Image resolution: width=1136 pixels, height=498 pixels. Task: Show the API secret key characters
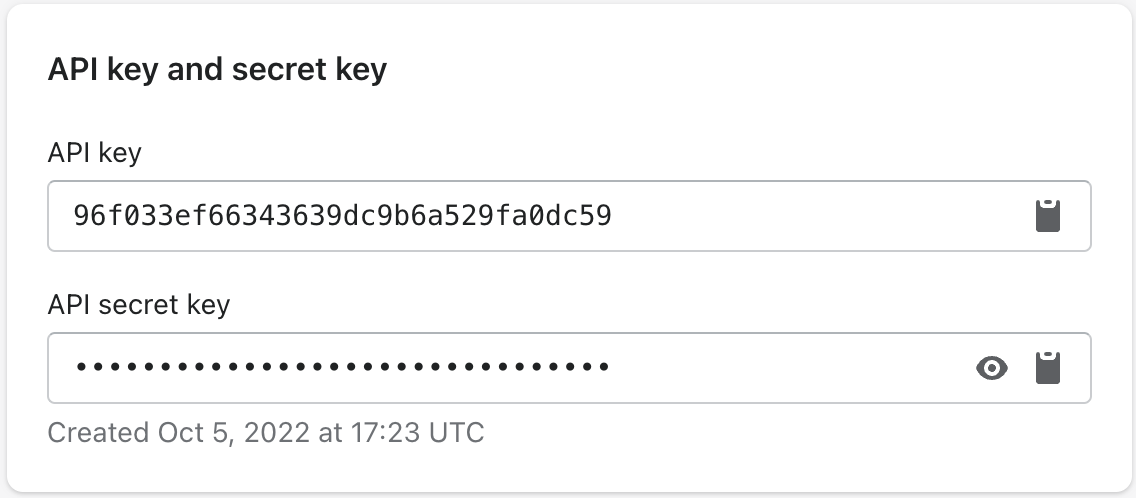(991, 369)
